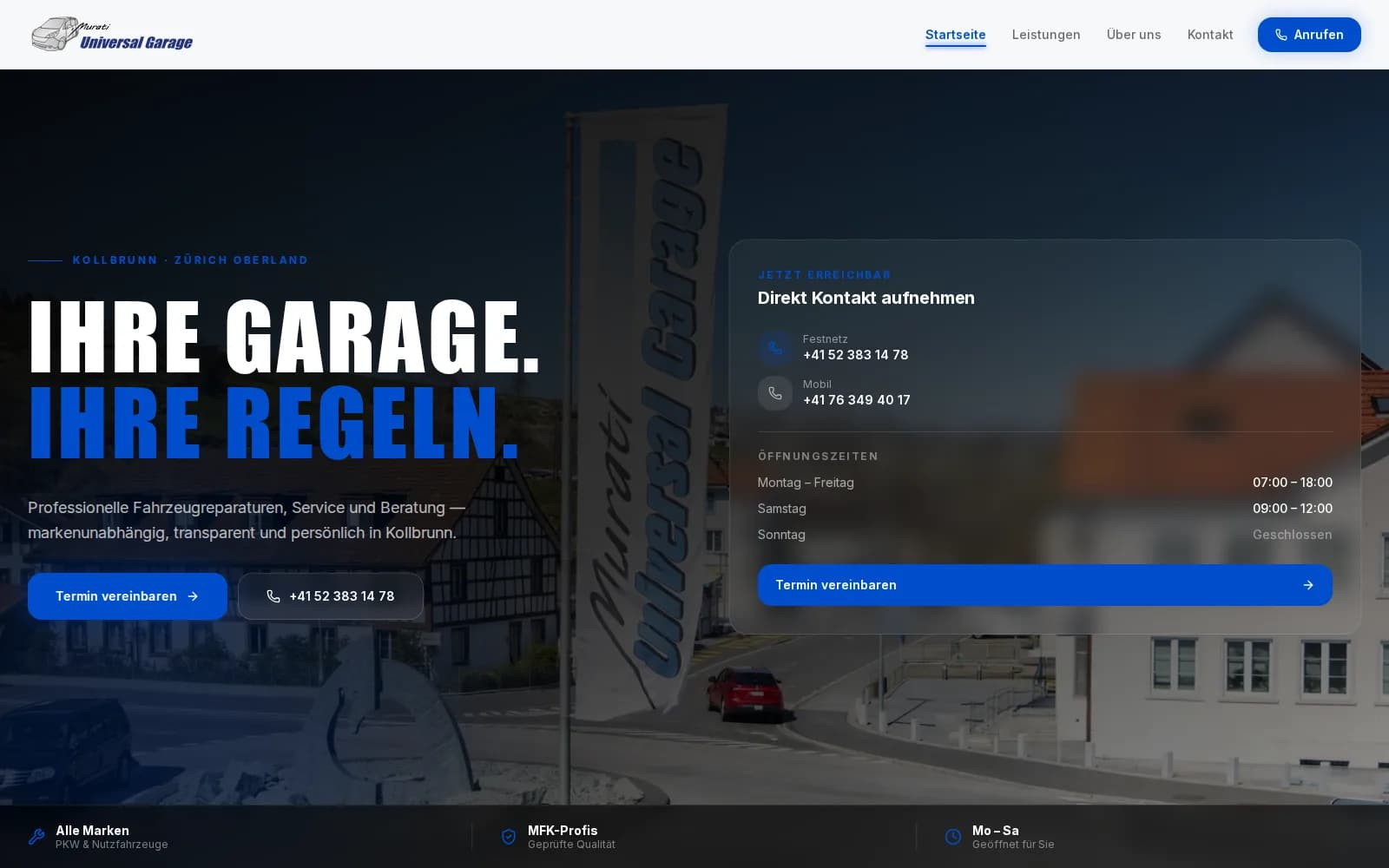Call +41 52 383 14 78 hero button
The height and width of the screenshot is (868, 1389).
pos(331,596)
